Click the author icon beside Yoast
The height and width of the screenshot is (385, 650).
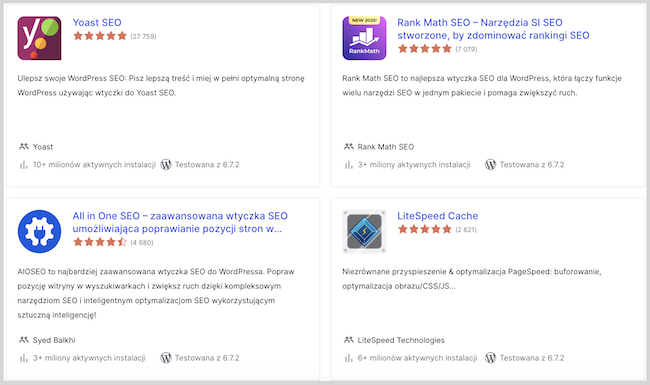click(x=24, y=146)
